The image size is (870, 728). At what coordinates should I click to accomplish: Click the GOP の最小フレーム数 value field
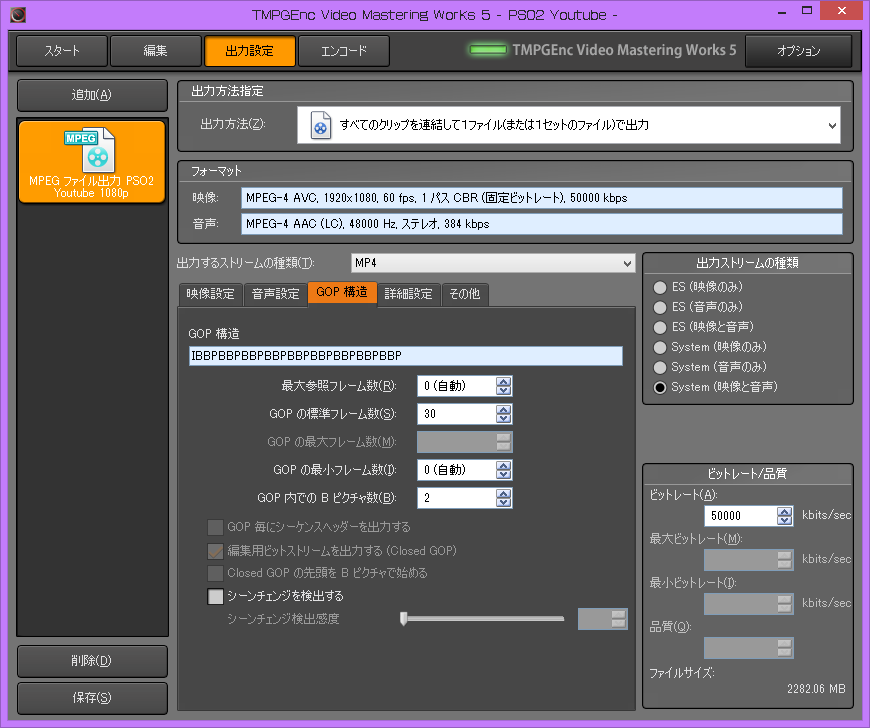pos(456,470)
